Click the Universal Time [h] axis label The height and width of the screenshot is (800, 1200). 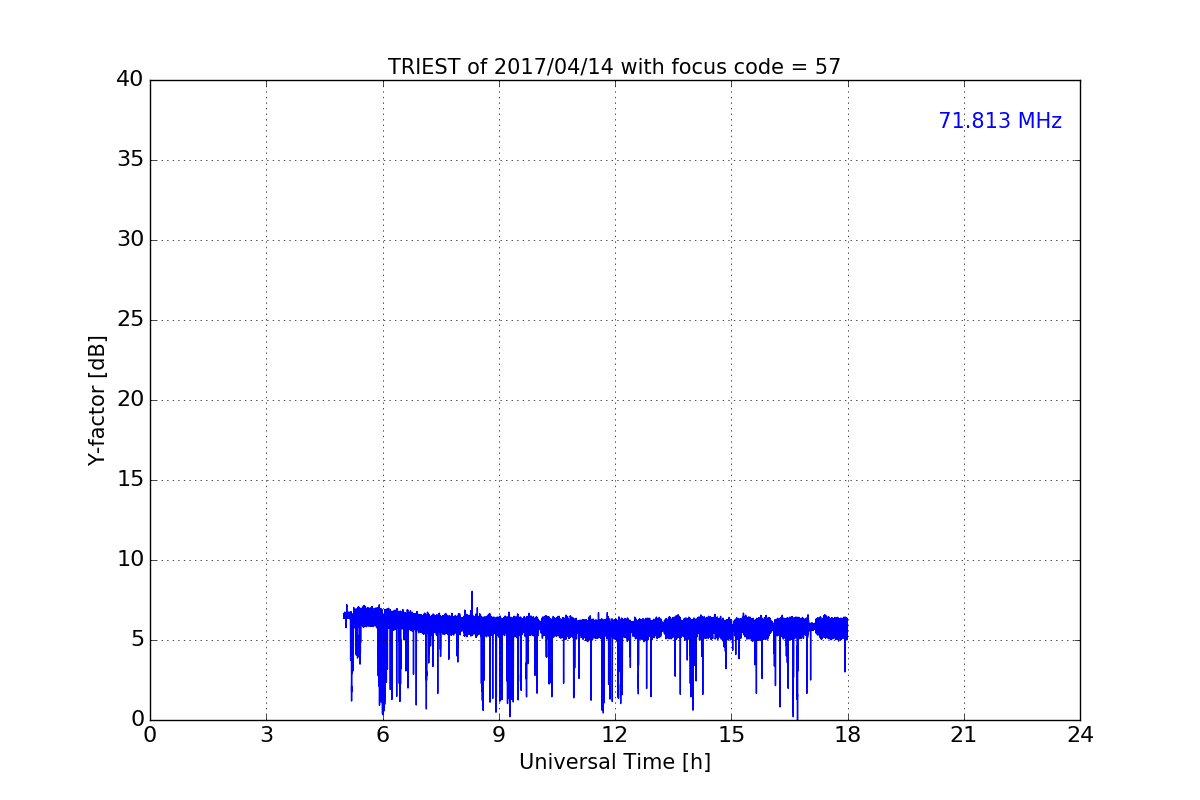point(614,762)
